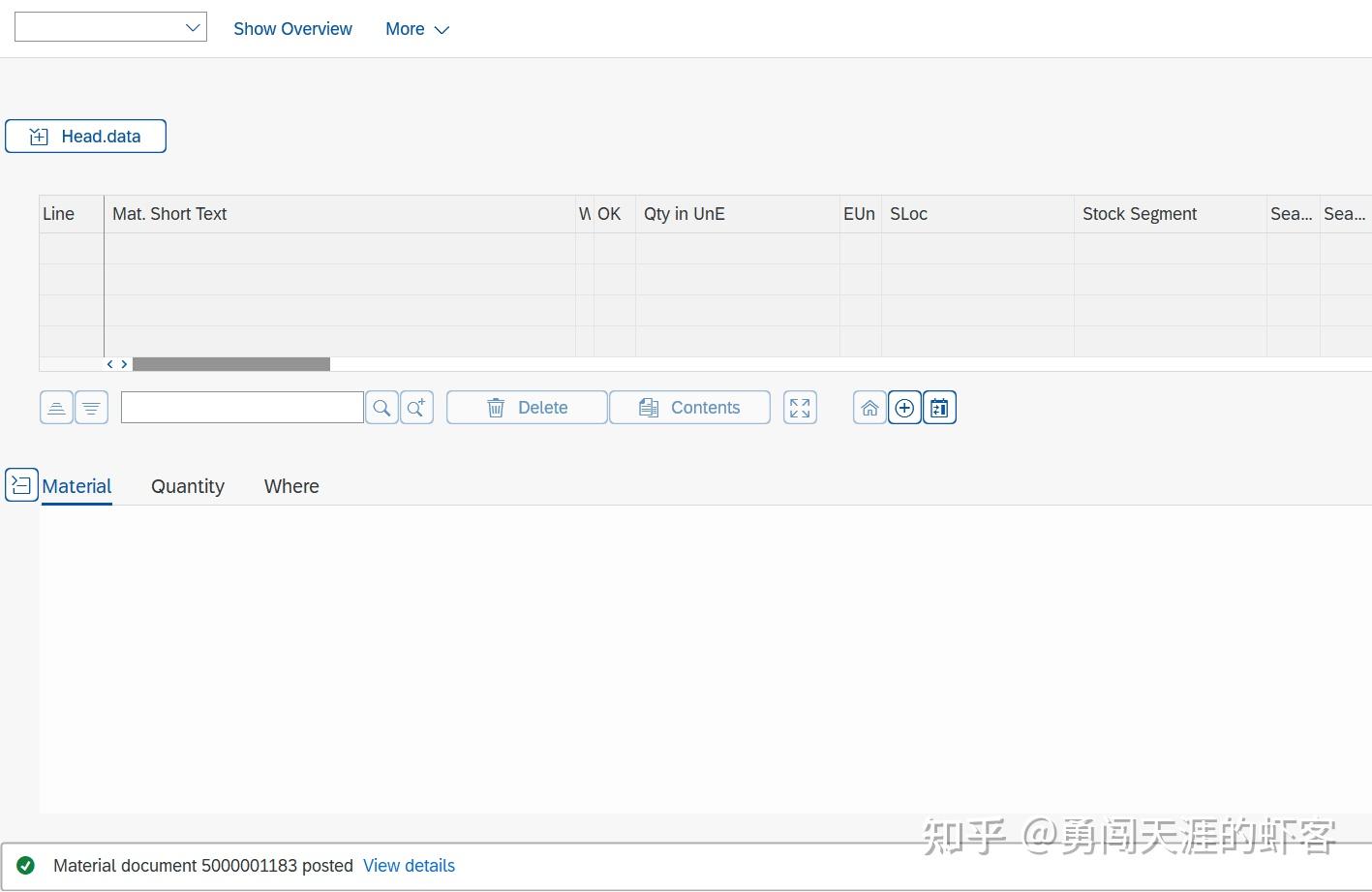The width and height of the screenshot is (1372, 892).
Task: Sort table entries in ascending order
Action: pos(56,407)
